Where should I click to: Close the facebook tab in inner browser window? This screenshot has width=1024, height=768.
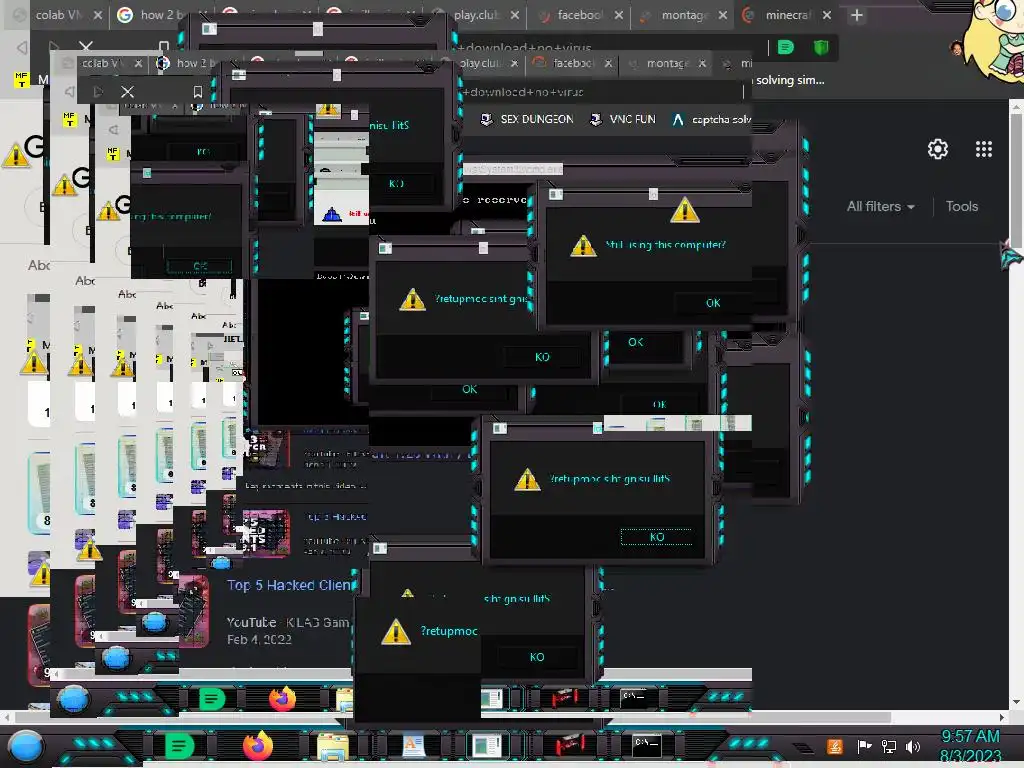pyautogui.click(x=608, y=63)
